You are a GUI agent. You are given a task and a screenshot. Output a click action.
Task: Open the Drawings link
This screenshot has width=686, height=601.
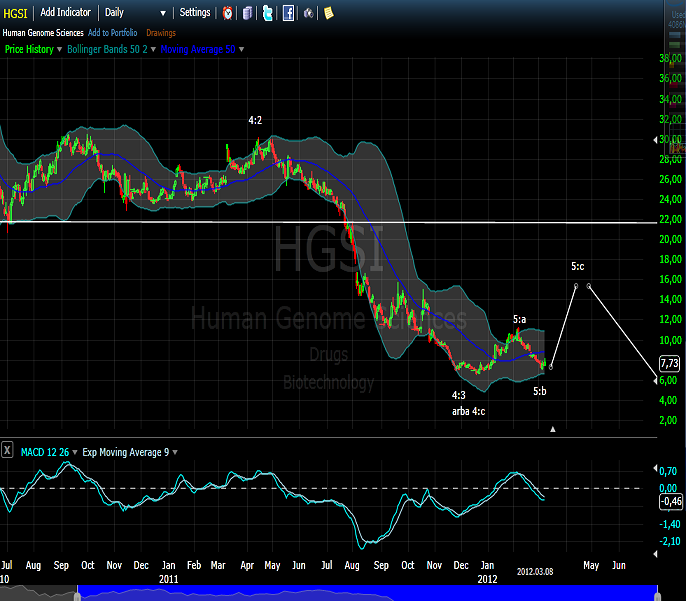point(161,33)
